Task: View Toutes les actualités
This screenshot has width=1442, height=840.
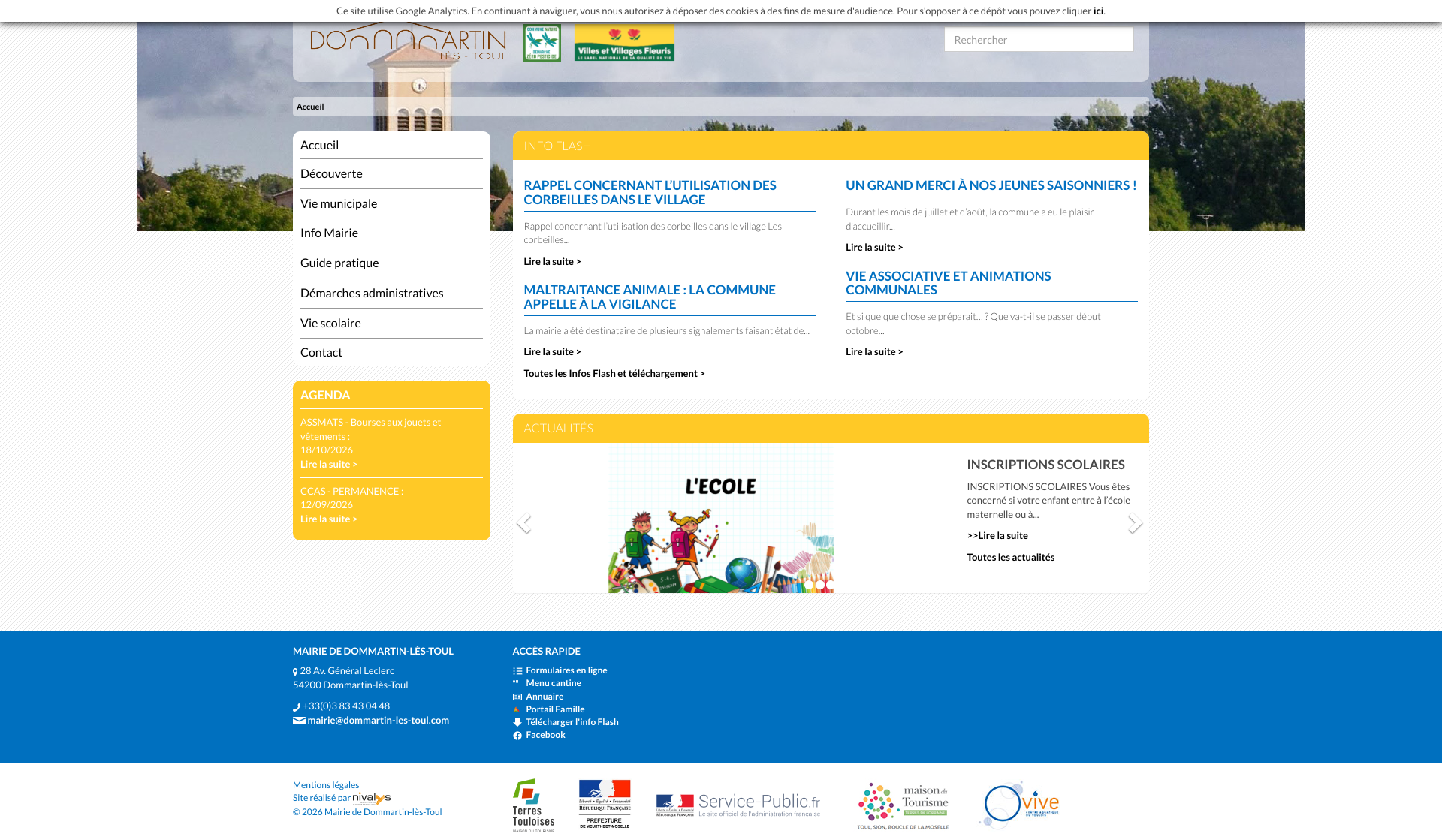Action: click(x=1010, y=557)
